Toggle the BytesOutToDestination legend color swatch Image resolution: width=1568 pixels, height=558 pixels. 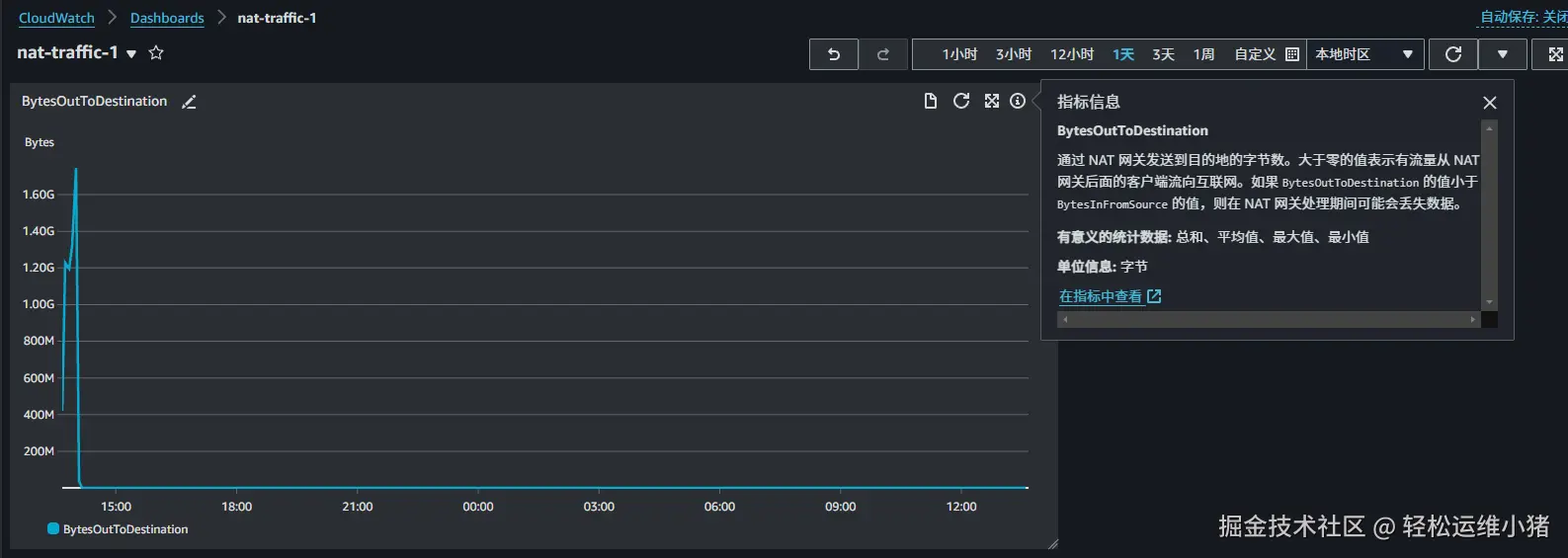pyautogui.click(x=53, y=528)
